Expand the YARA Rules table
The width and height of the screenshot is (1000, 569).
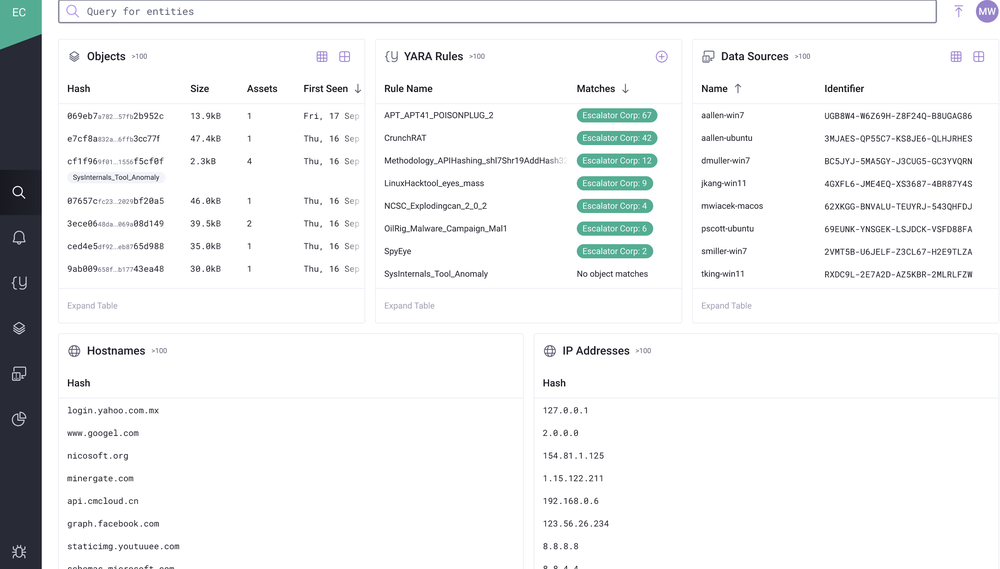point(409,306)
